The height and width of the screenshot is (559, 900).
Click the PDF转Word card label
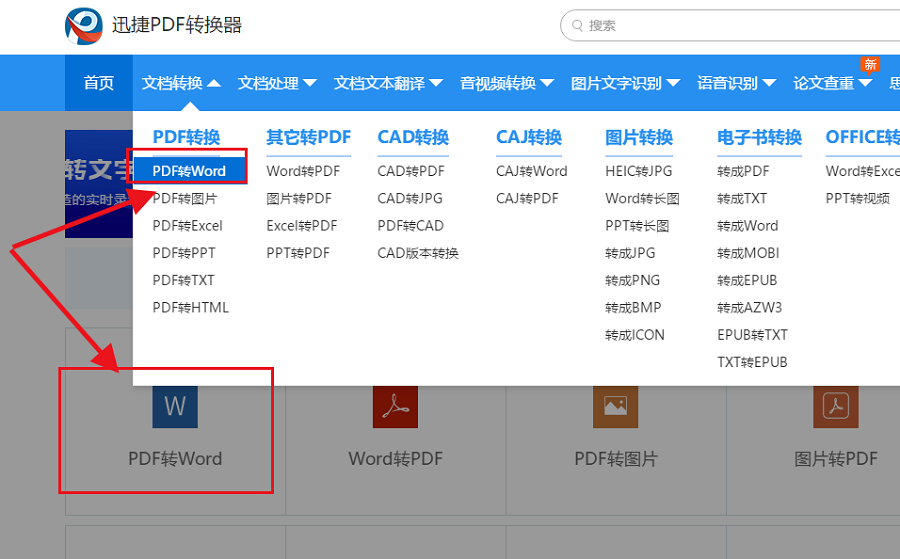pos(175,459)
